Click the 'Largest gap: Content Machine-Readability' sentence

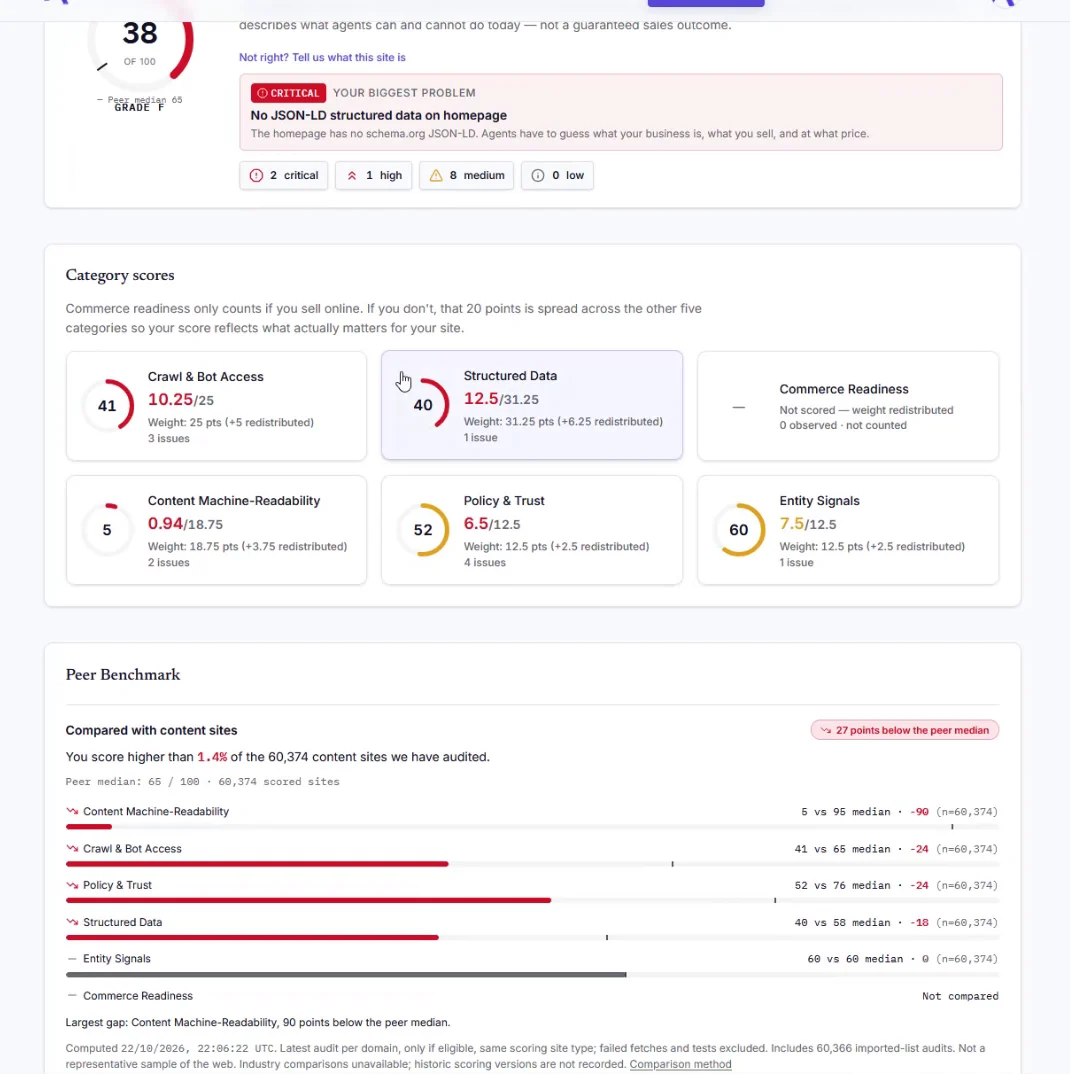258,1022
